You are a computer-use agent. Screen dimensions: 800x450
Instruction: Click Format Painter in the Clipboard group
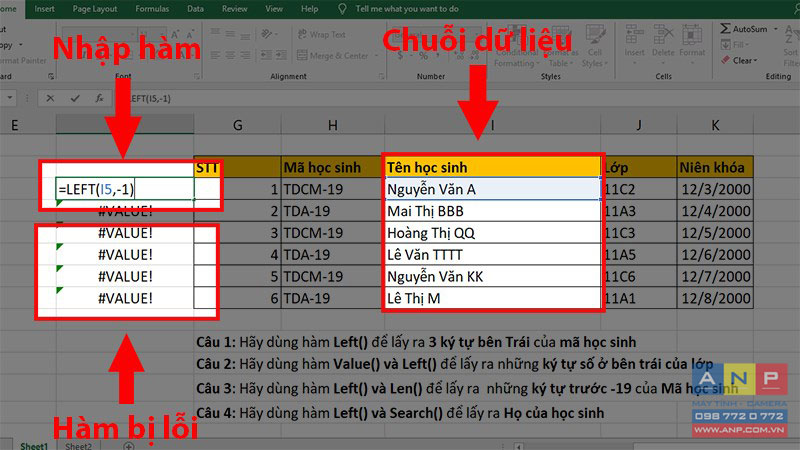tap(21, 60)
